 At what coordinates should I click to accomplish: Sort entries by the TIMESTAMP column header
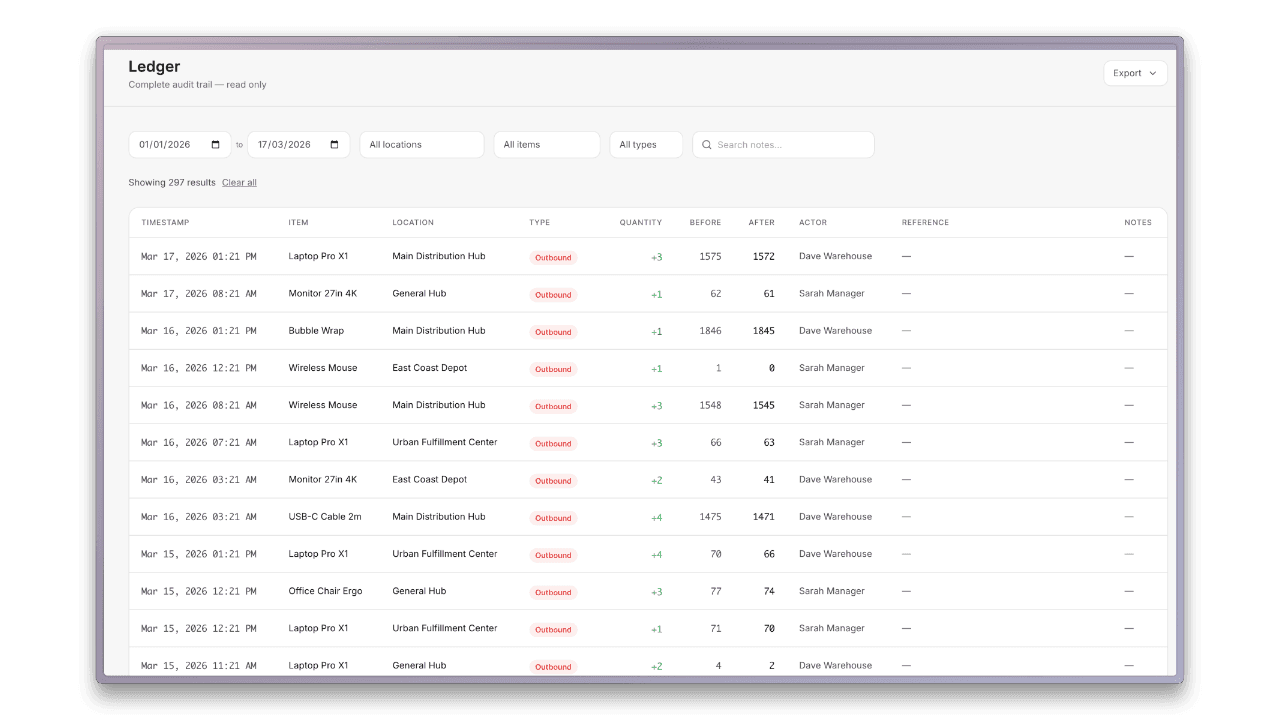164,222
